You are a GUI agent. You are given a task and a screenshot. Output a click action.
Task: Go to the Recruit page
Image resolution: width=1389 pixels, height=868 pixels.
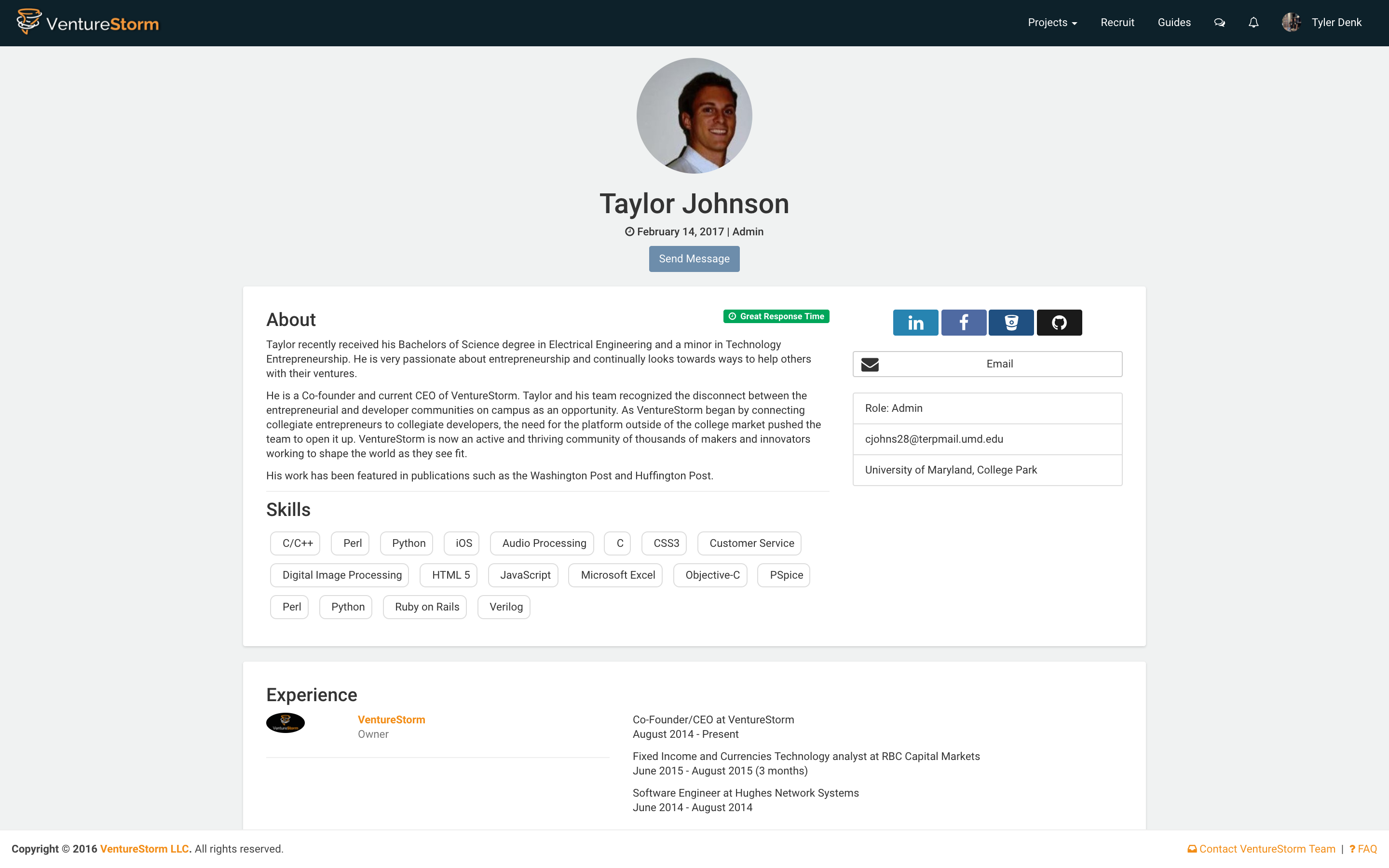click(x=1117, y=22)
